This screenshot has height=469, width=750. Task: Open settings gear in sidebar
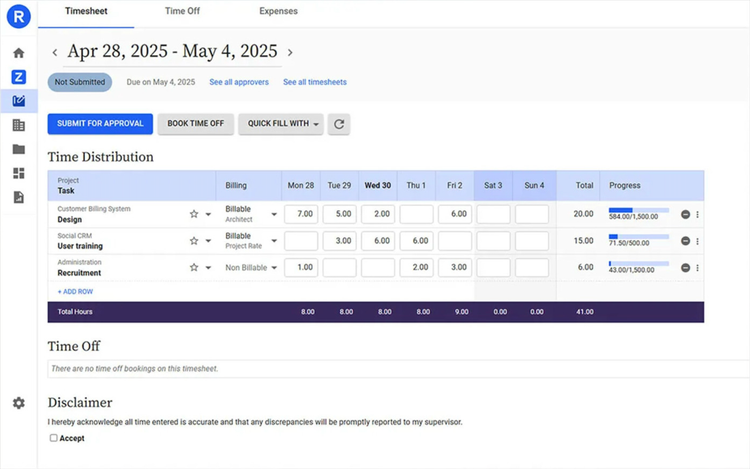(18, 403)
